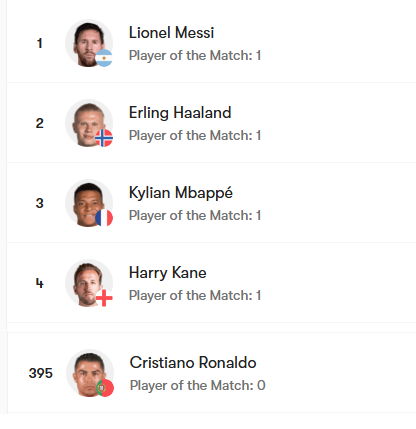Screen dimensions: 416x429
Task: Select Ronaldo's Player of the Match: 0 text
Action: [198, 385]
